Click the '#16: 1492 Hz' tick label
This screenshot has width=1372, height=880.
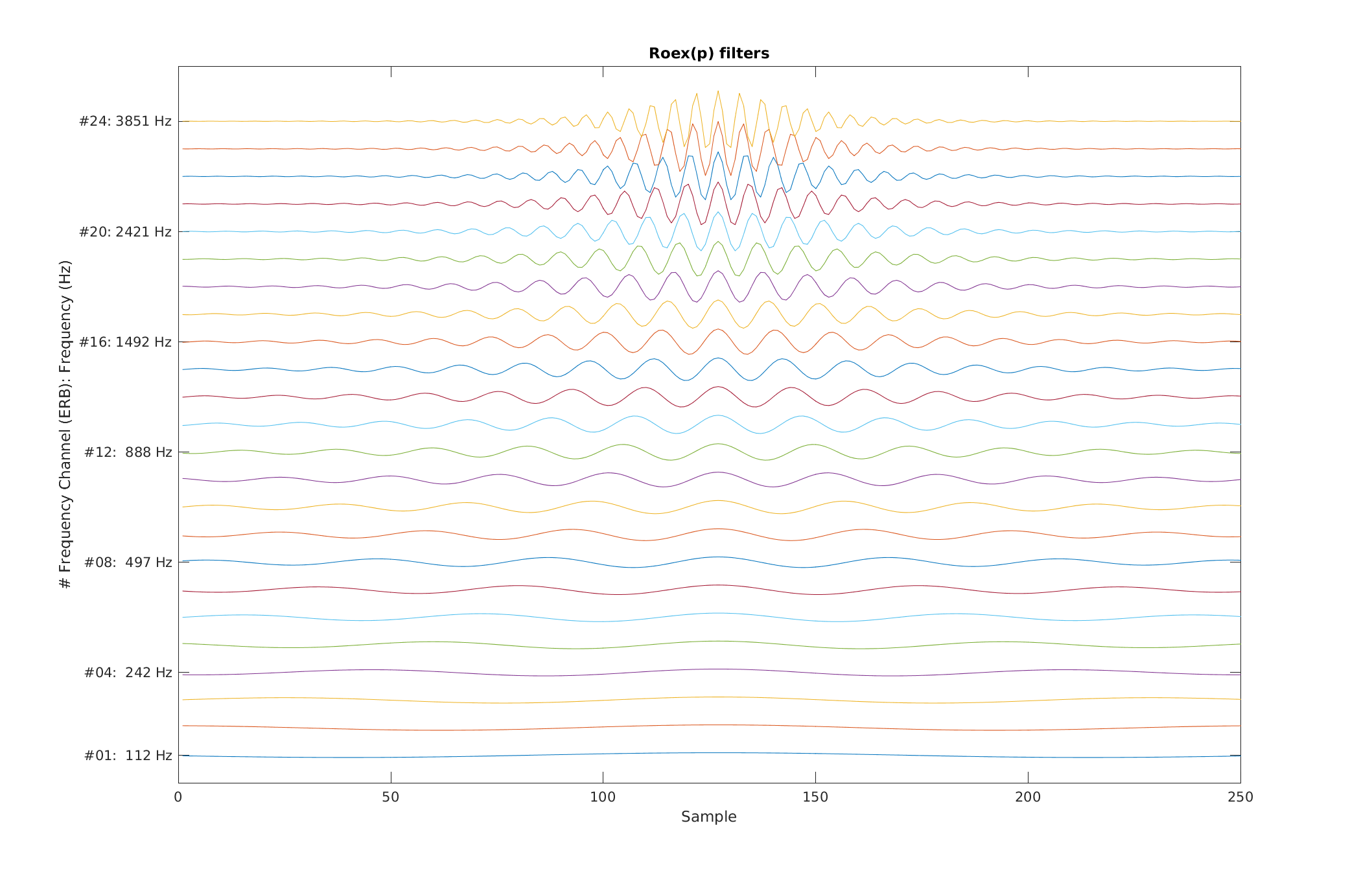[x=125, y=342]
